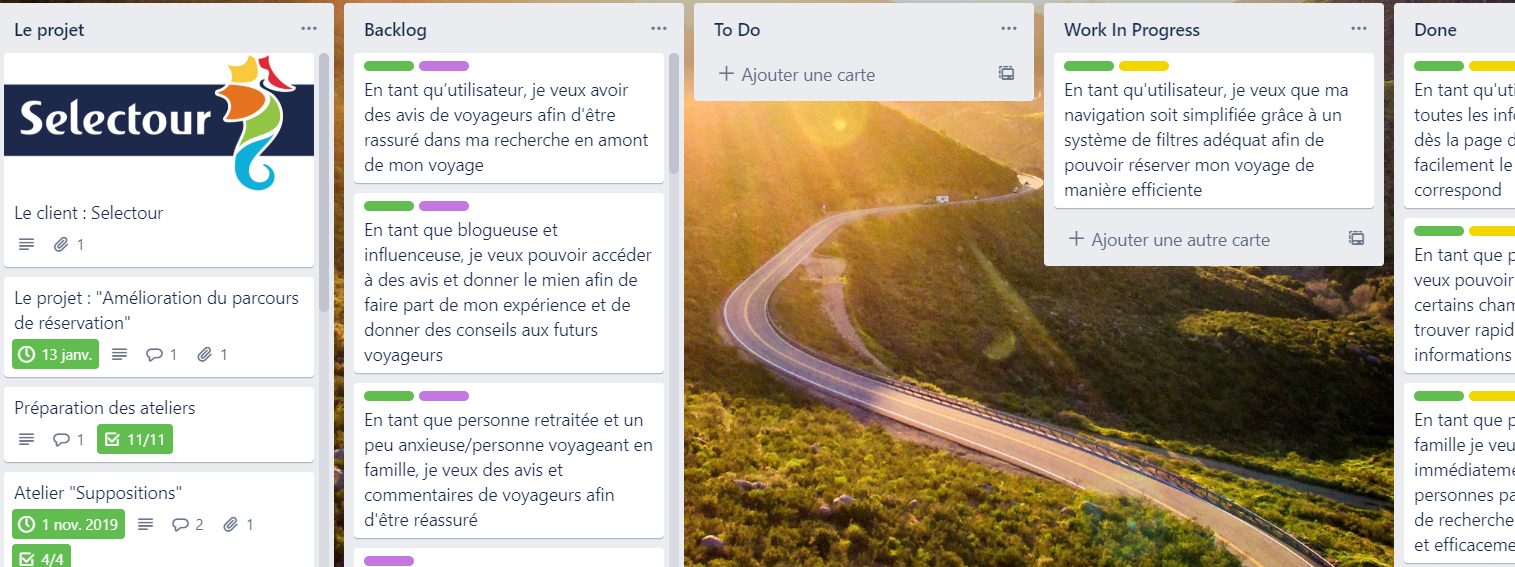The image size is (1515, 567).
Task: Create card from template in Work In Progress
Action: click(1357, 239)
